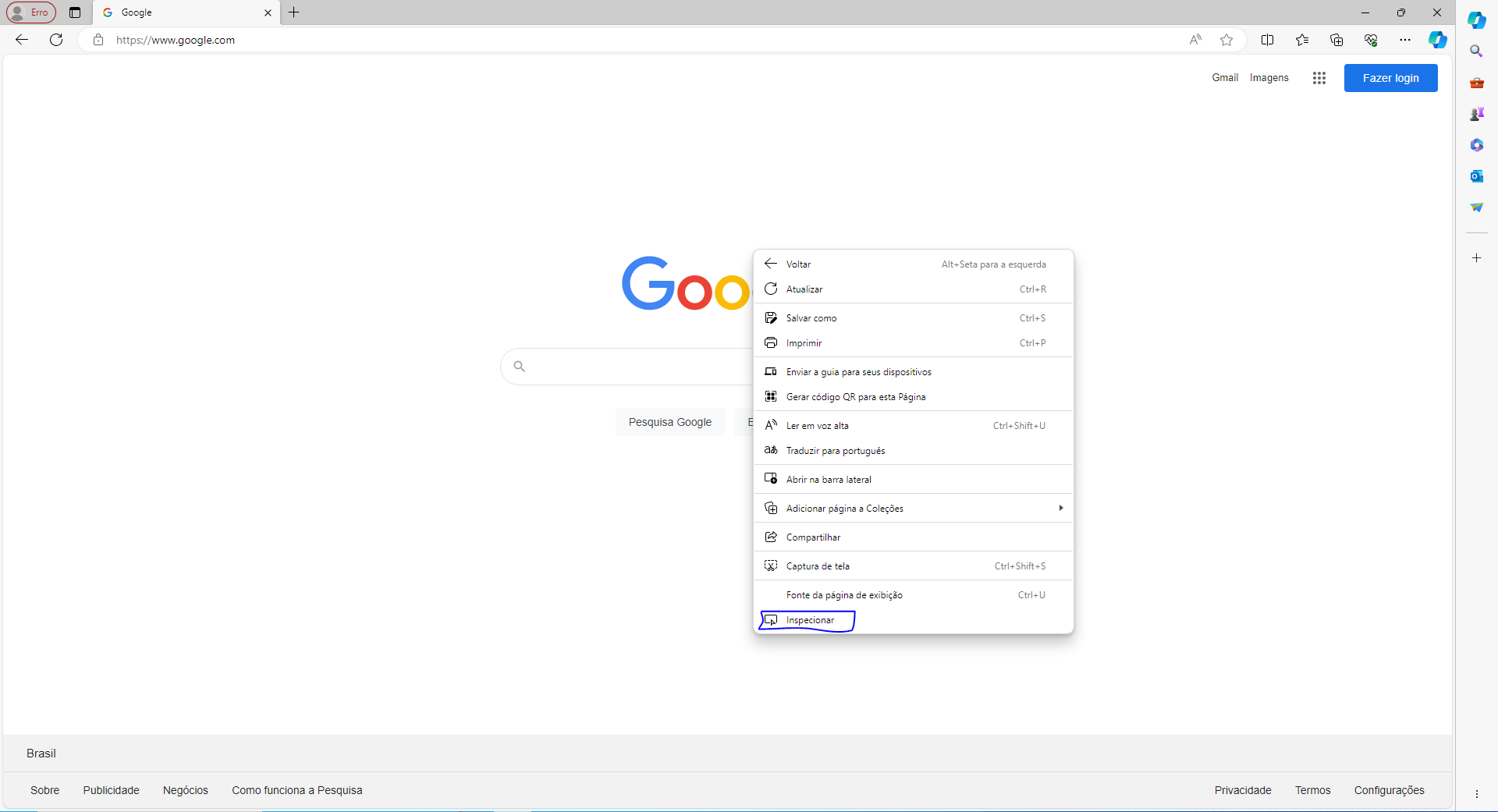Open Configurações in the footer
Viewport: 1498px width, 812px height.
tap(1390, 790)
